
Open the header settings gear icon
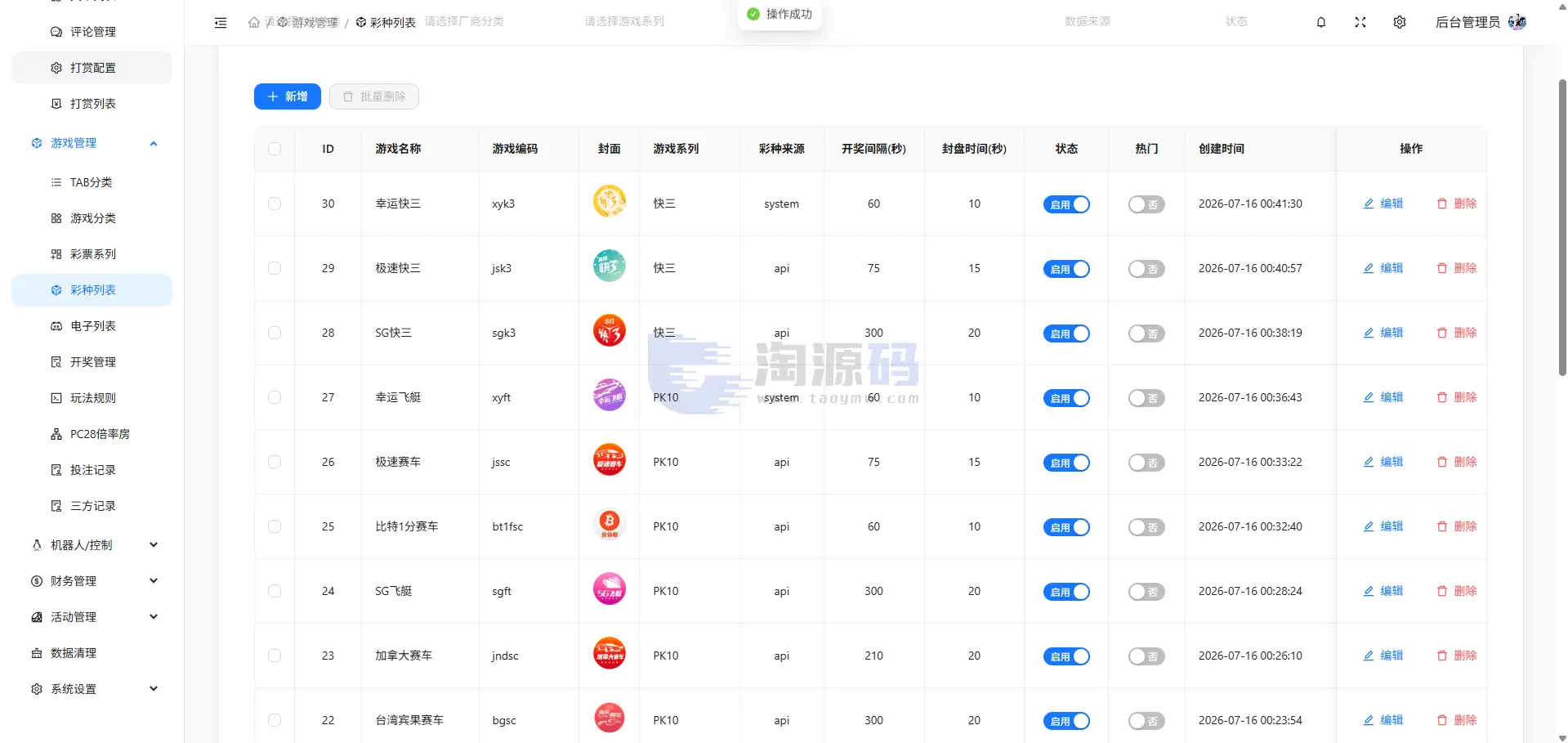pos(1400,23)
